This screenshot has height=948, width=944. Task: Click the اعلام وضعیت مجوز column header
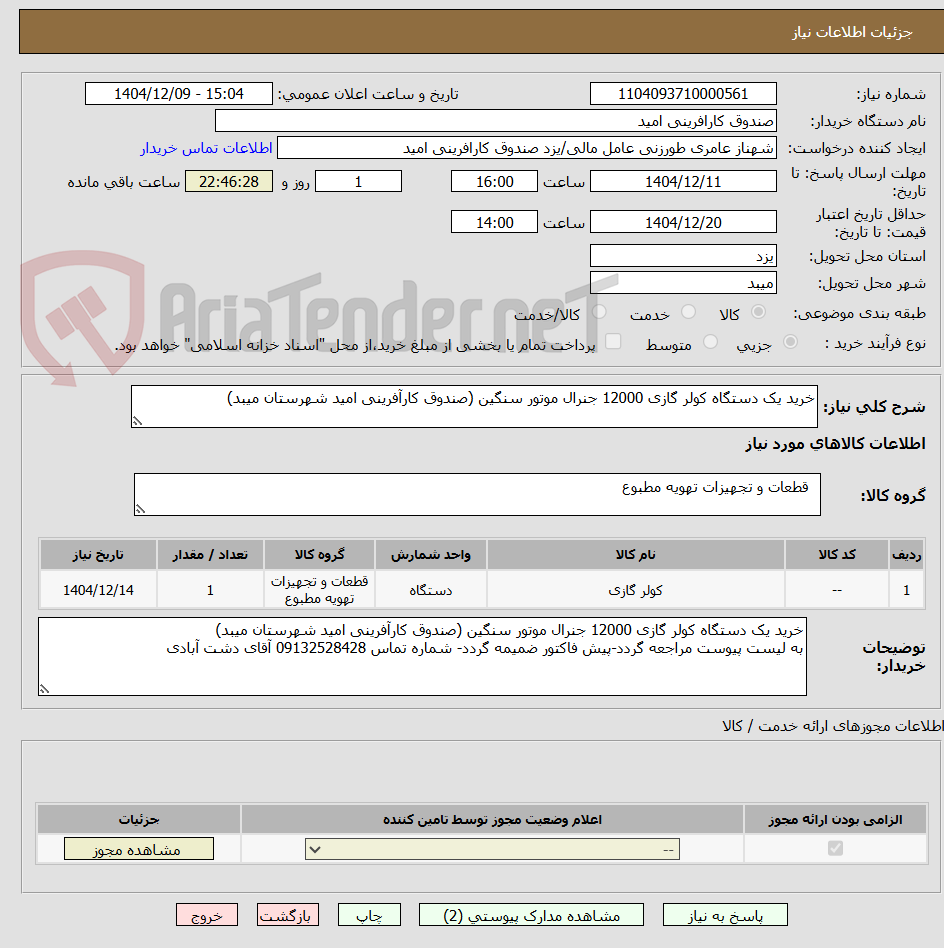pyautogui.click(x=492, y=819)
